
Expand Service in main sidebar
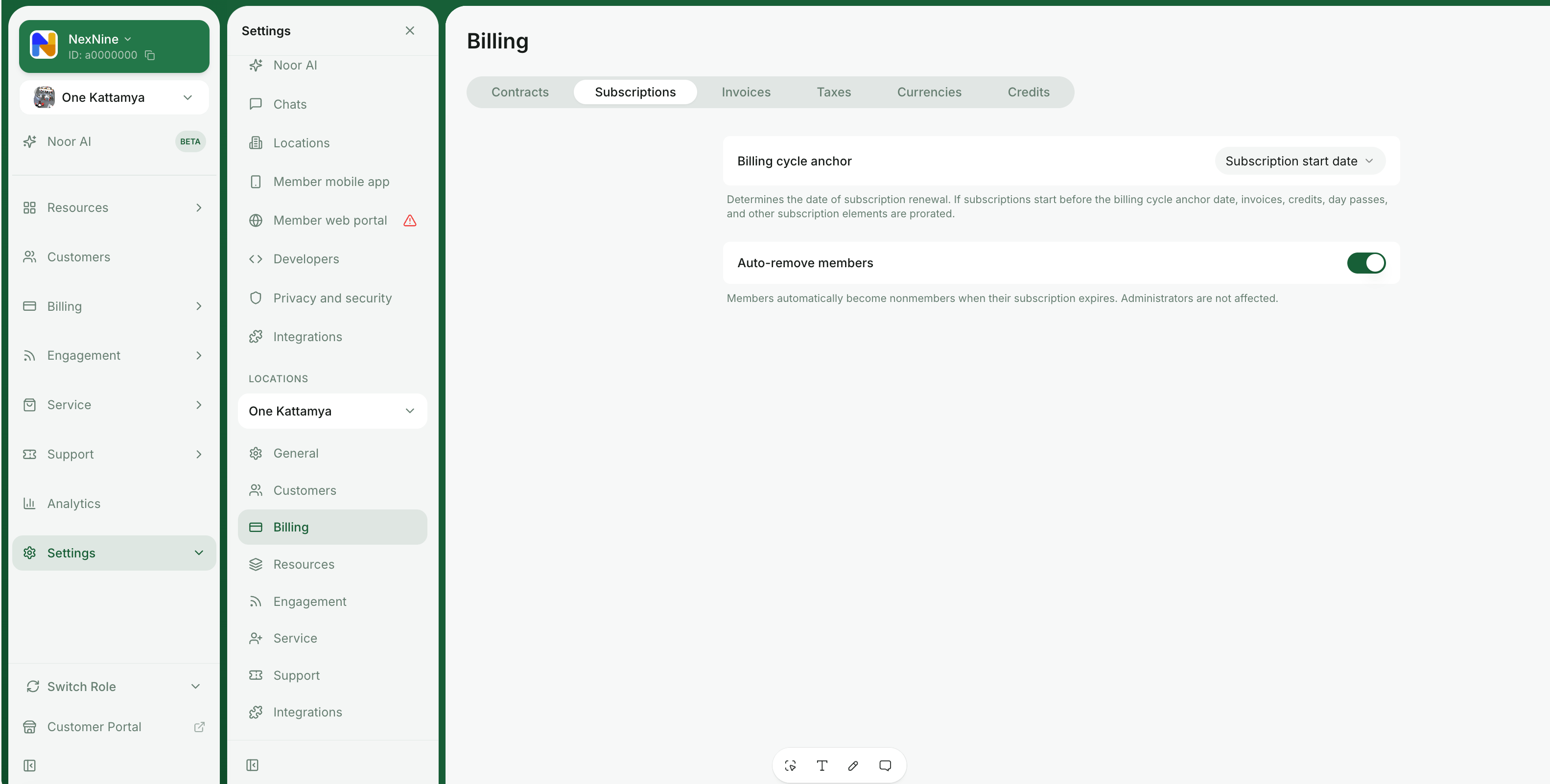click(114, 405)
